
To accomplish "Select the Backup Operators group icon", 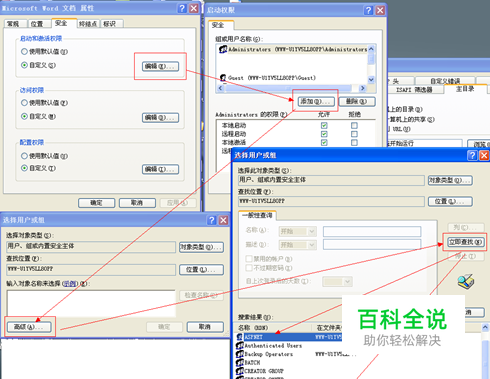I will tap(239, 354).
